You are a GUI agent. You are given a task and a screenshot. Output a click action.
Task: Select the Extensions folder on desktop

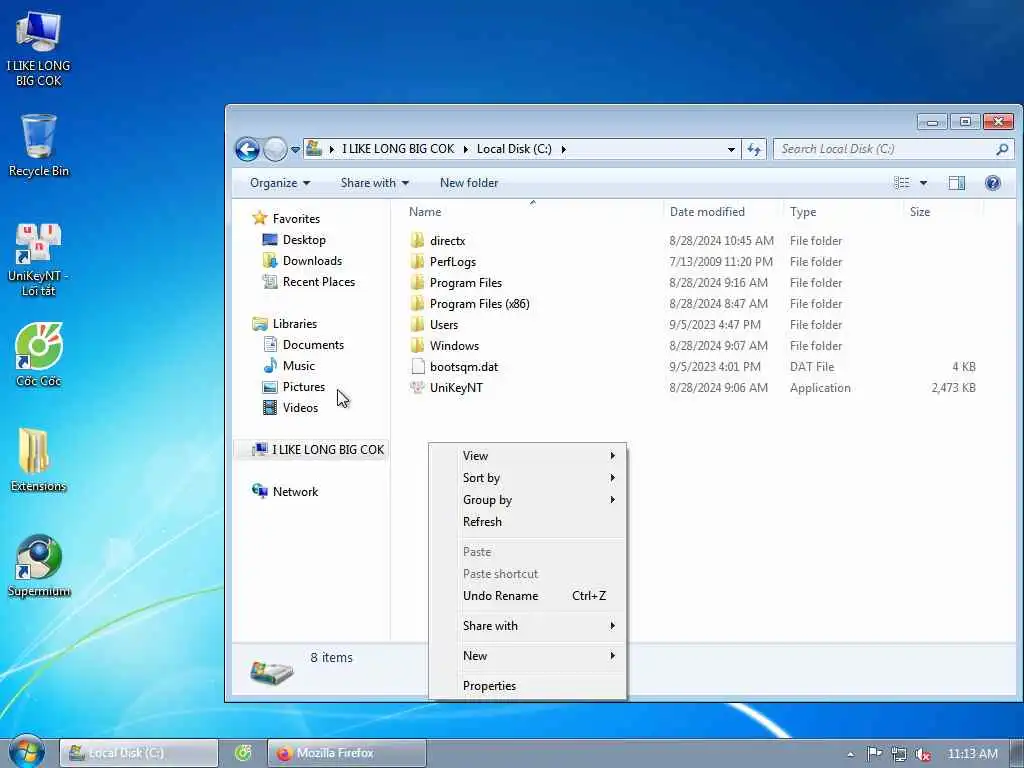pyautogui.click(x=38, y=460)
